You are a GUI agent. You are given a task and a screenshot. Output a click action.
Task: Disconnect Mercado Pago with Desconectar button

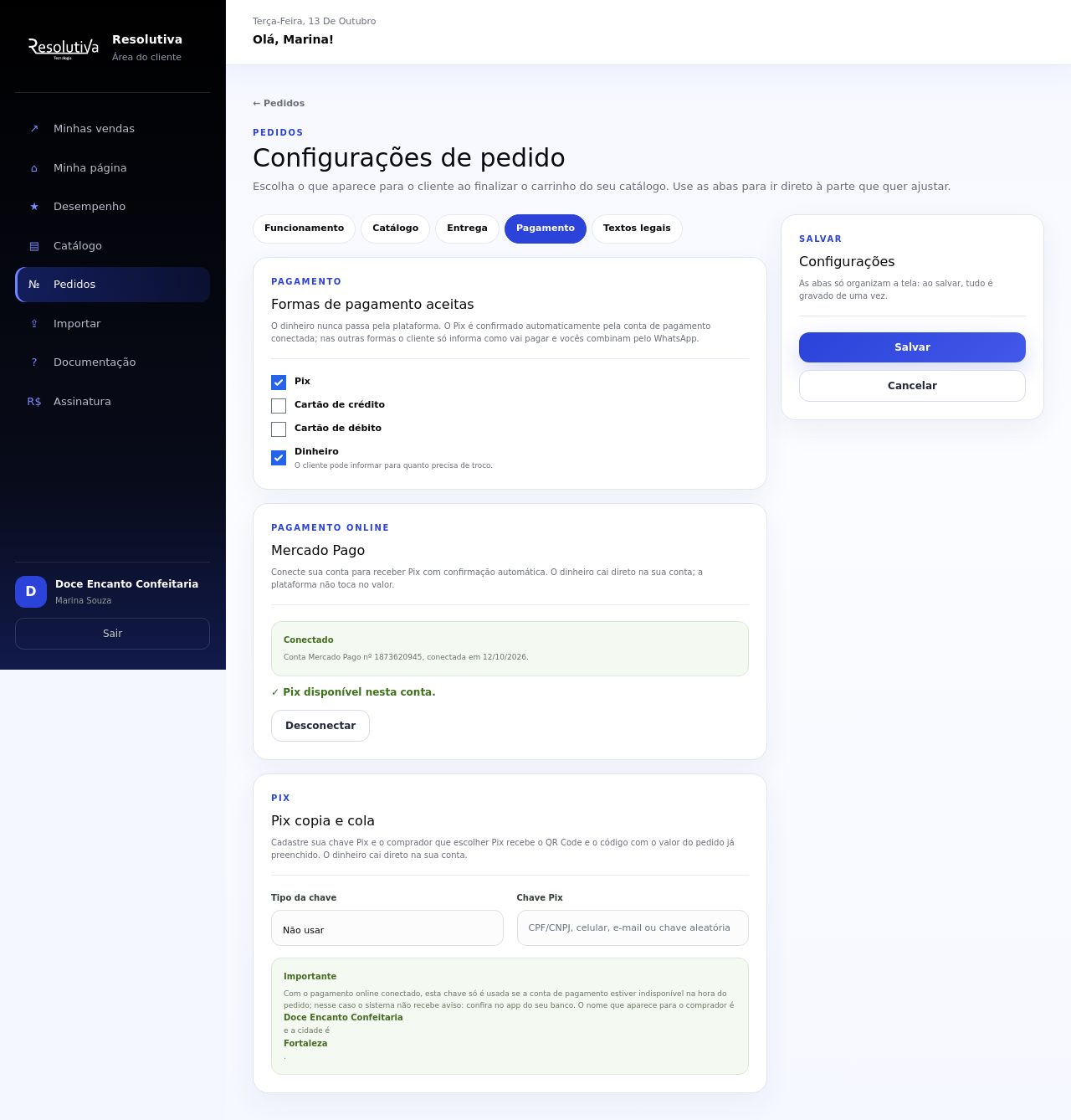coord(320,726)
